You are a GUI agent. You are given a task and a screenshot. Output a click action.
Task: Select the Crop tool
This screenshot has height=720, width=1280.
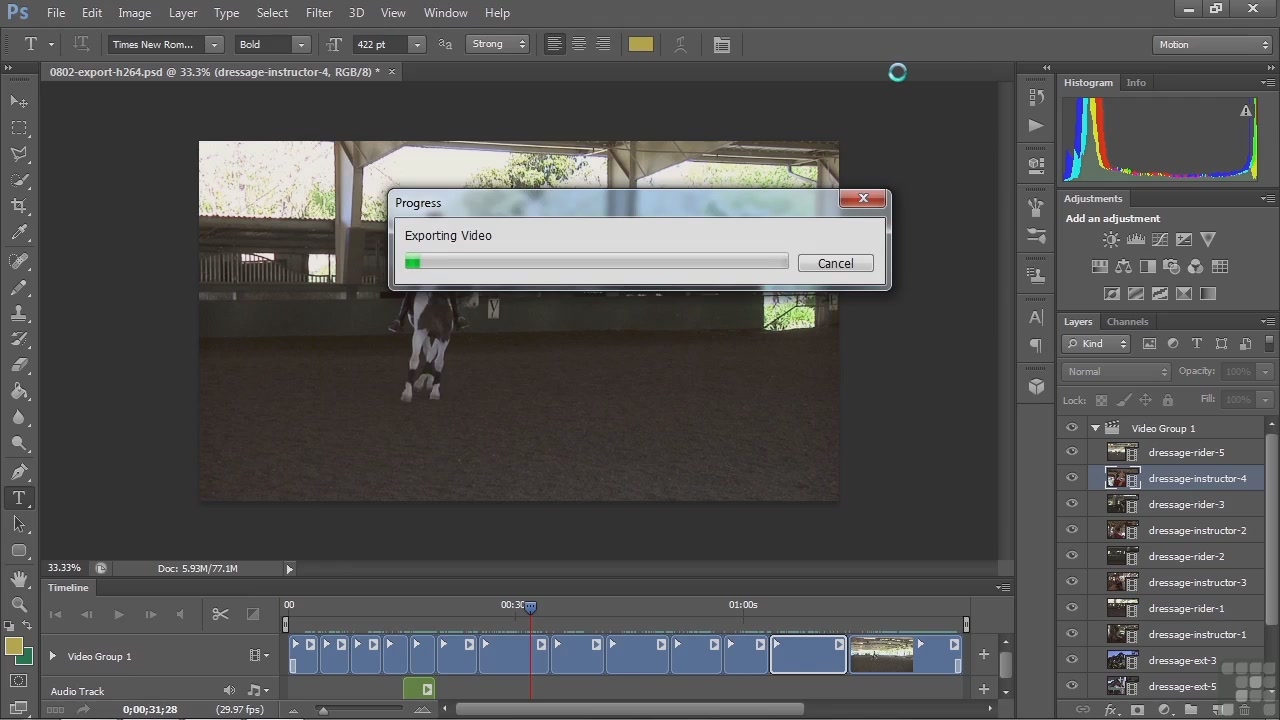point(19,206)
